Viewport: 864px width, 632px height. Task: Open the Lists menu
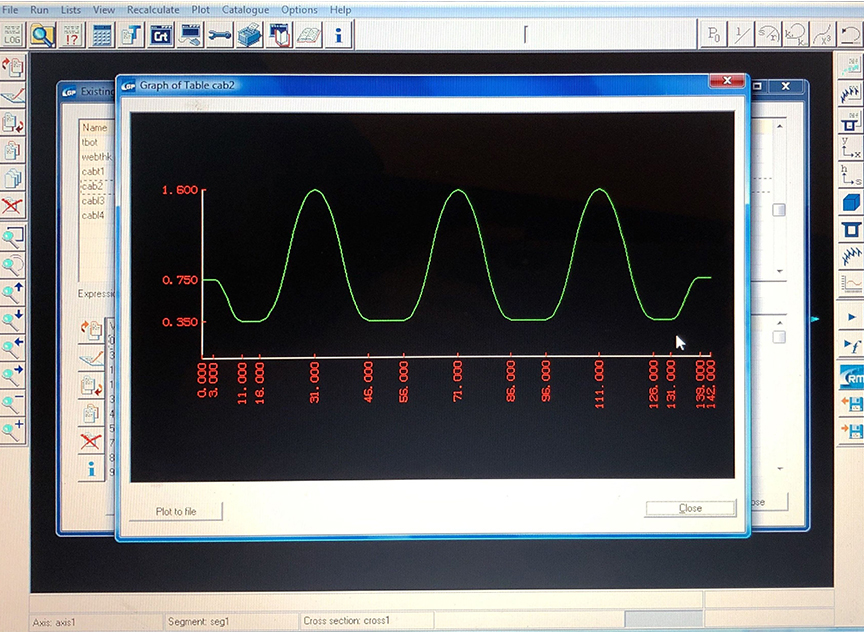click(x=71, y=10)
